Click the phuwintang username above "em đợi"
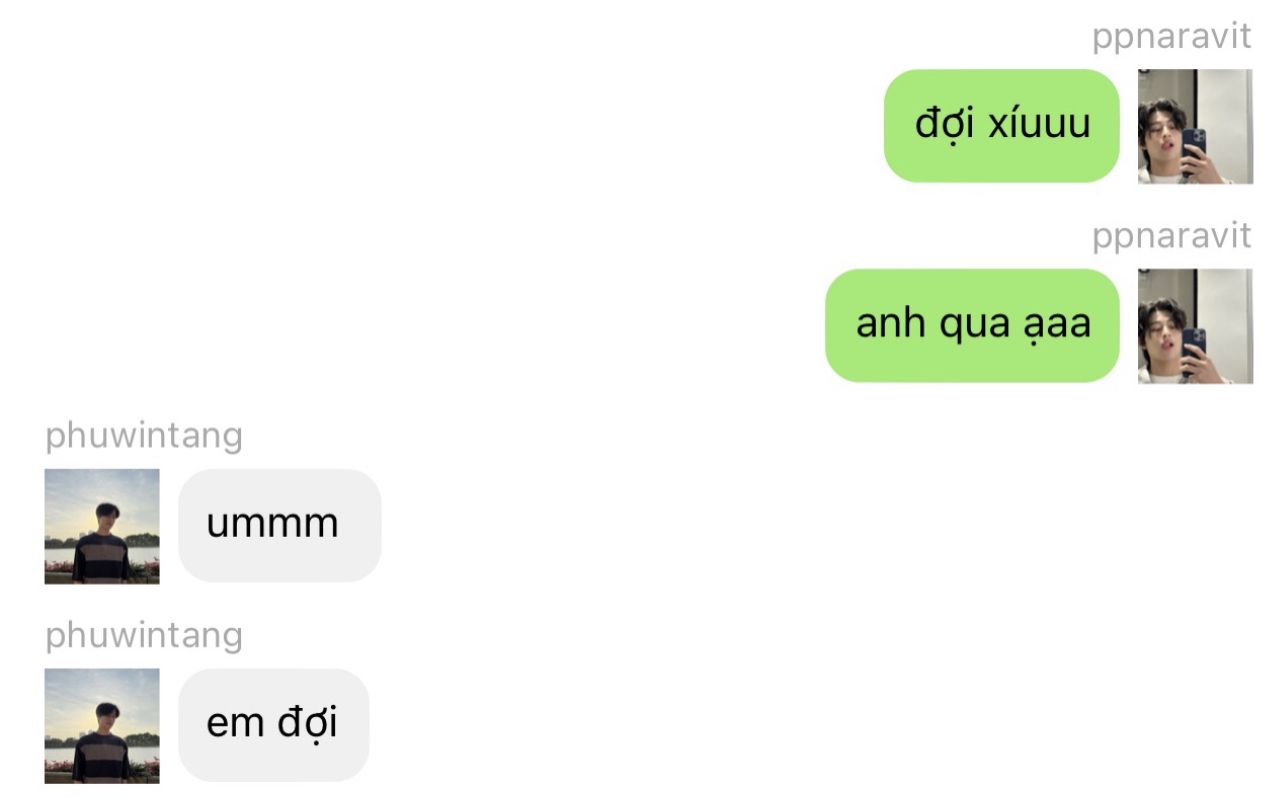The image size is (1284, 800). 144,636
